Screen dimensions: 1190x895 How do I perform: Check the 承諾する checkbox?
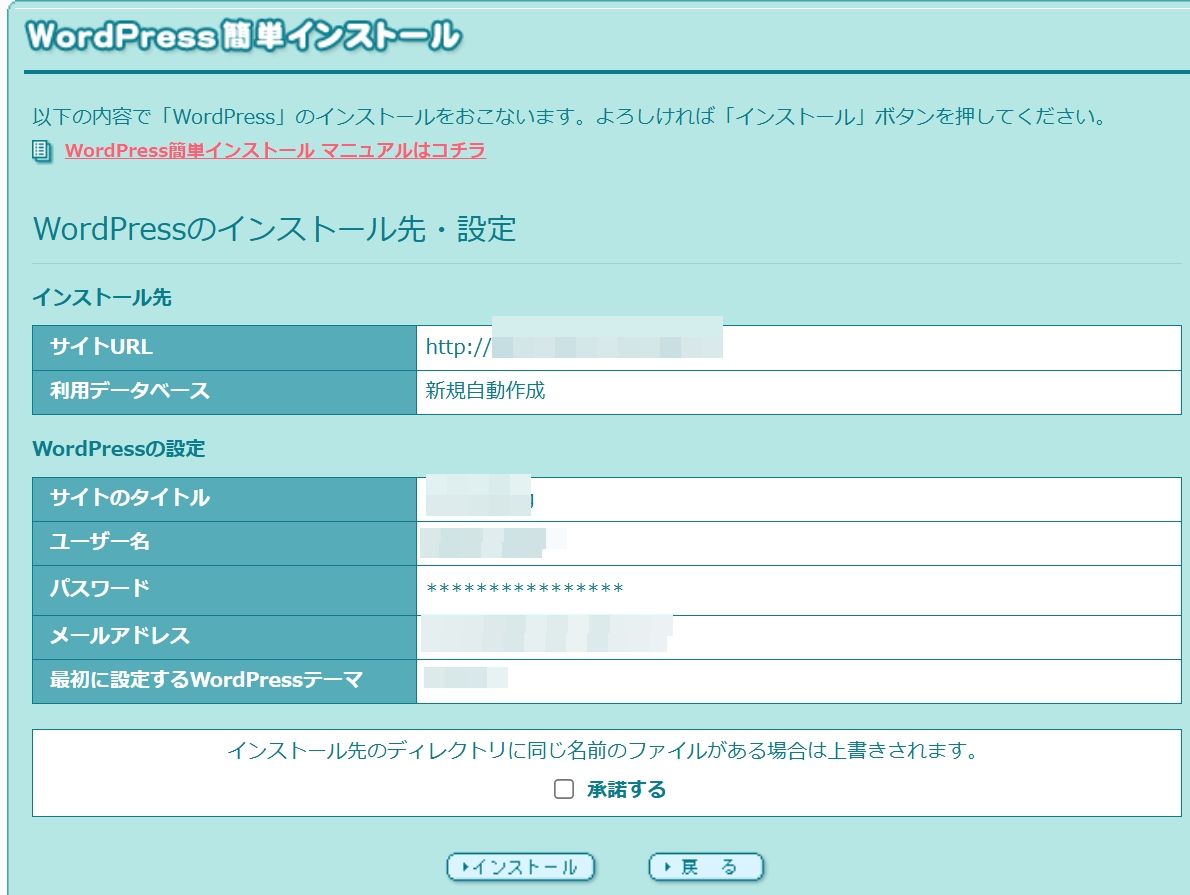point(564,789)
